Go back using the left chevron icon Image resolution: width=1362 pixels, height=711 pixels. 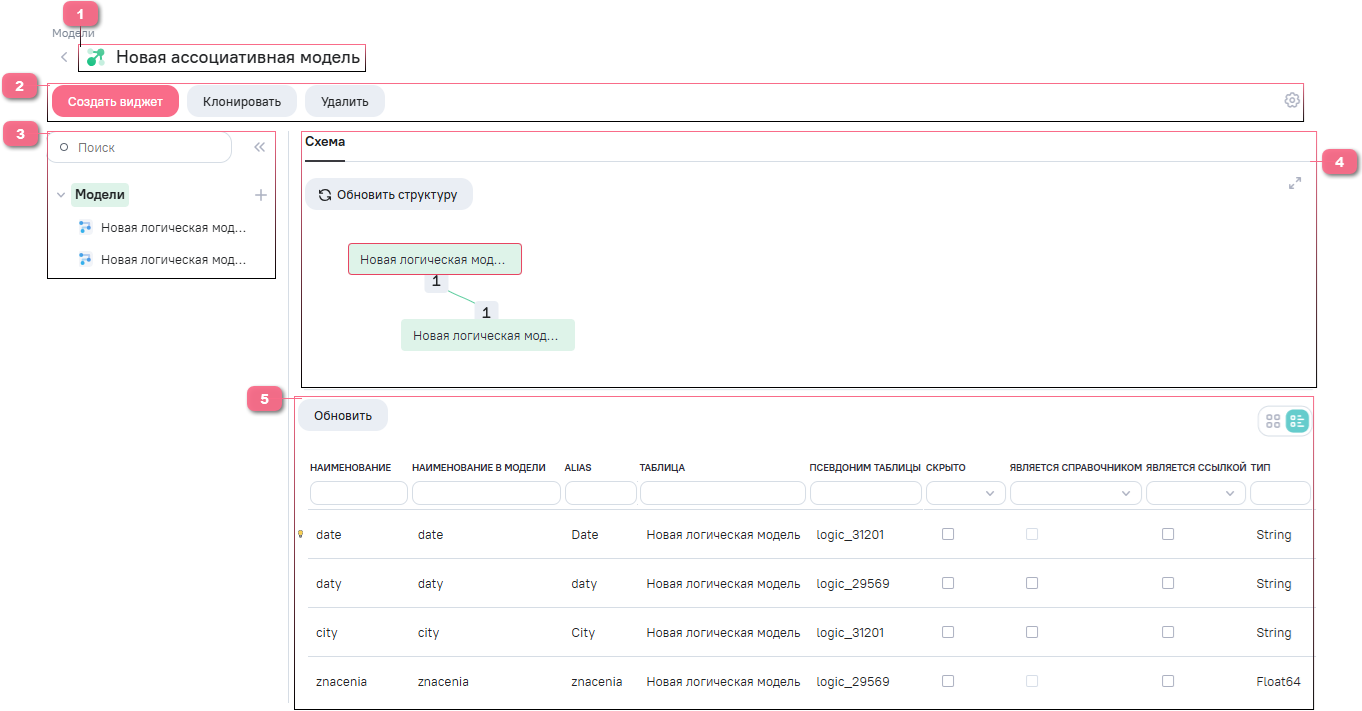tap(64, 57)
